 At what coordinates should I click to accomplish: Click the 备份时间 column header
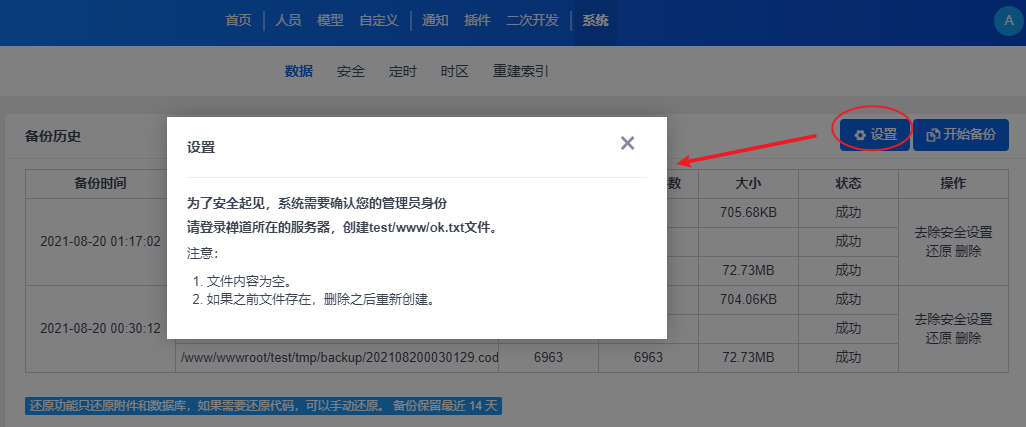(100, 184)
